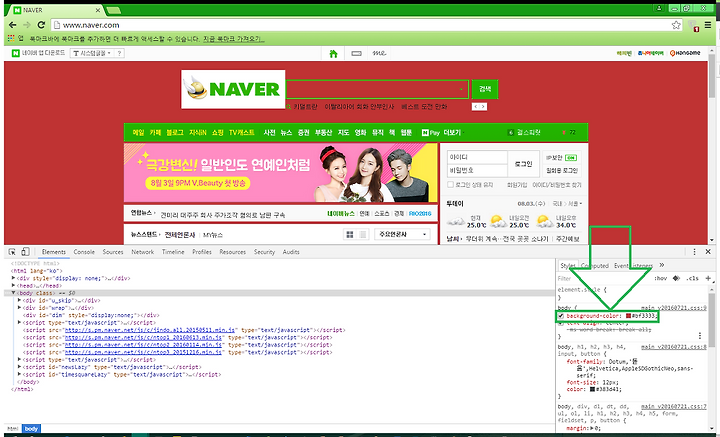Click the Chrome extension icon beside star
This screenshot has height=437, width=720.
(x=693, y=26)
